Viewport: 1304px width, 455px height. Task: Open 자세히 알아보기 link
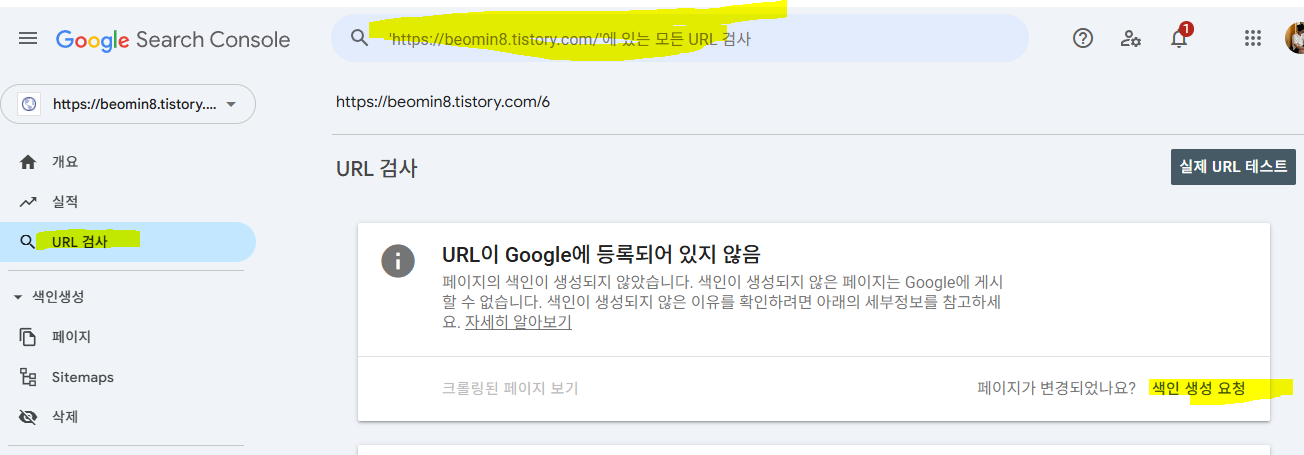click(x=518, y=323)
